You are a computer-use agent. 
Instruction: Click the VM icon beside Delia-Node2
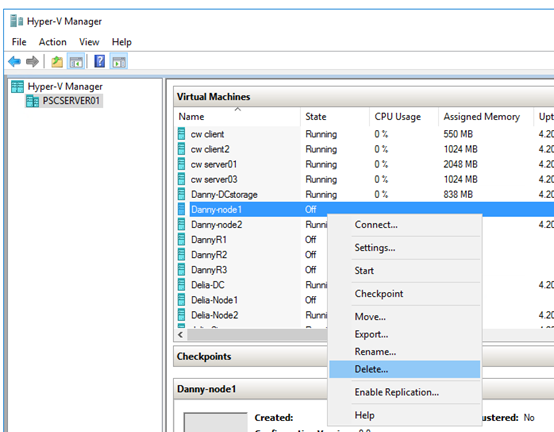coord(181,315)
